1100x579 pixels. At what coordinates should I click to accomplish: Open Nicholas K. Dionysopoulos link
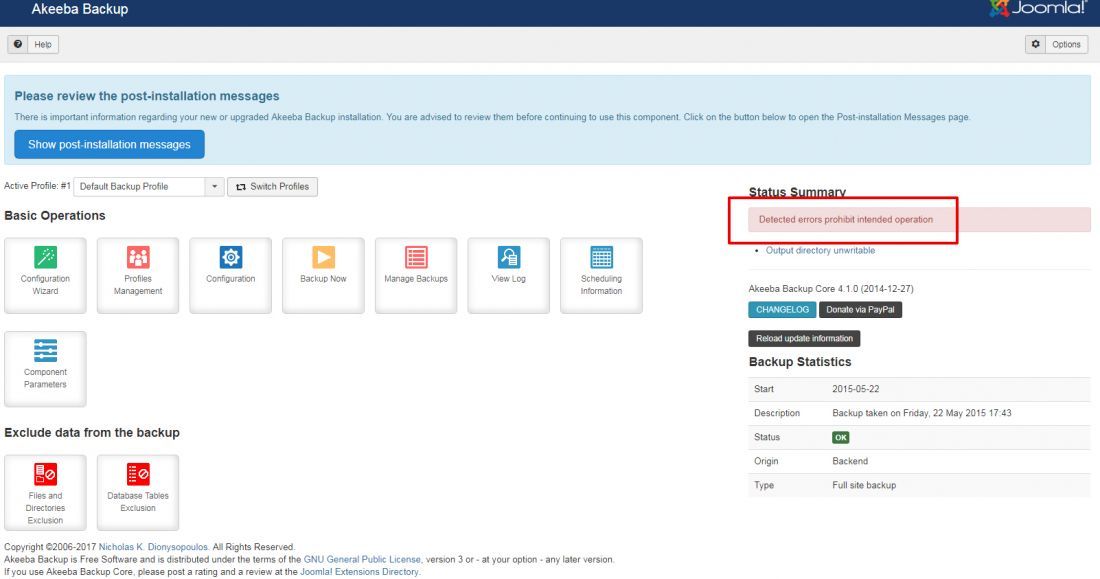point(153,547)
